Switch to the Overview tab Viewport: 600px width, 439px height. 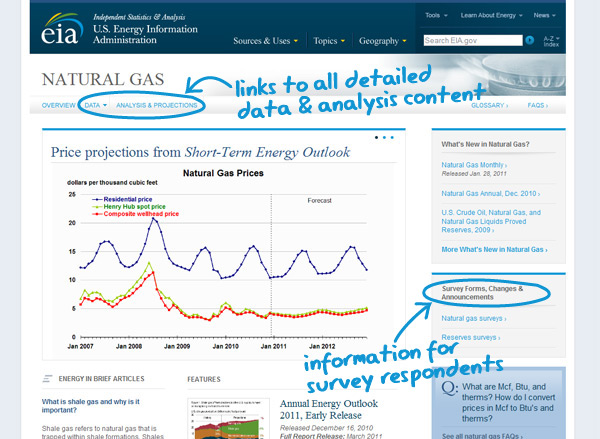tap(59, 105)
